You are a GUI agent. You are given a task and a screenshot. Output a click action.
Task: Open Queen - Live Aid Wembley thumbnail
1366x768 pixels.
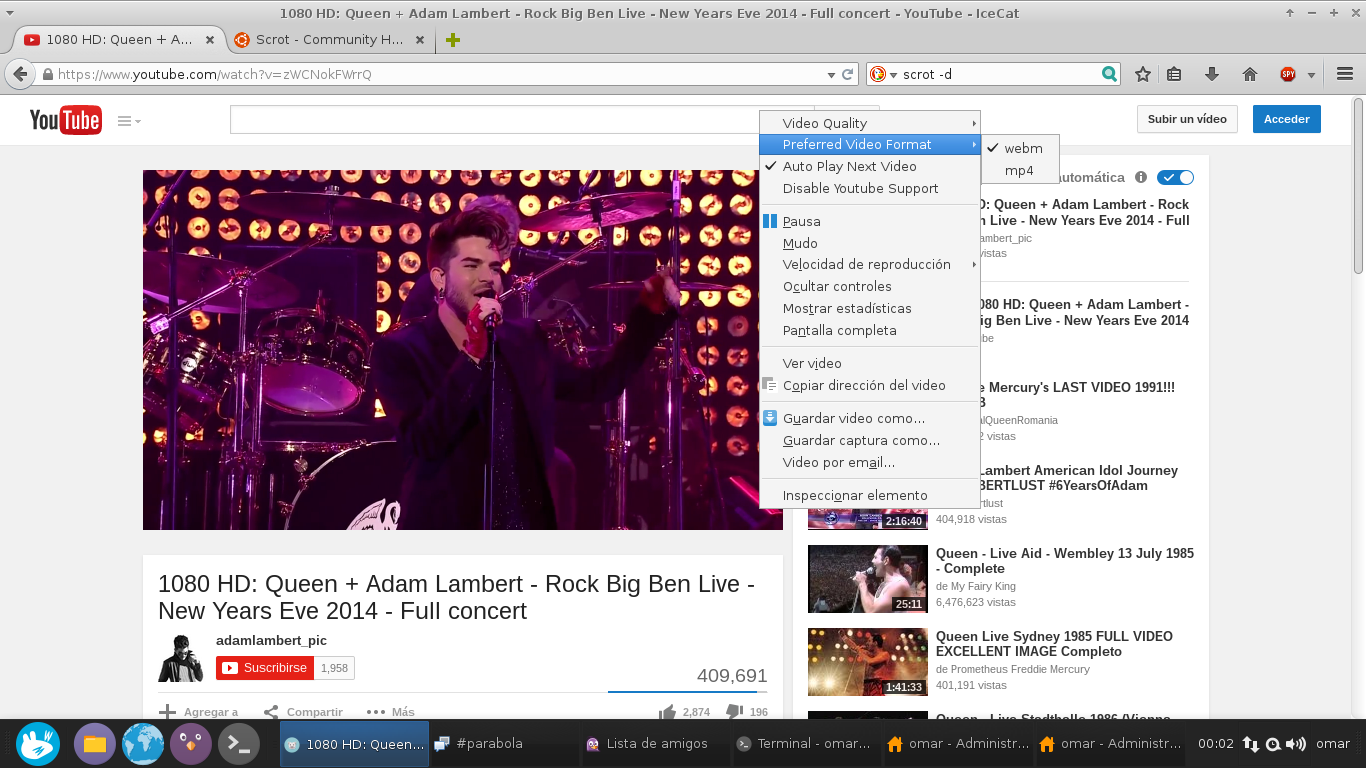click(x=867, y=579)
